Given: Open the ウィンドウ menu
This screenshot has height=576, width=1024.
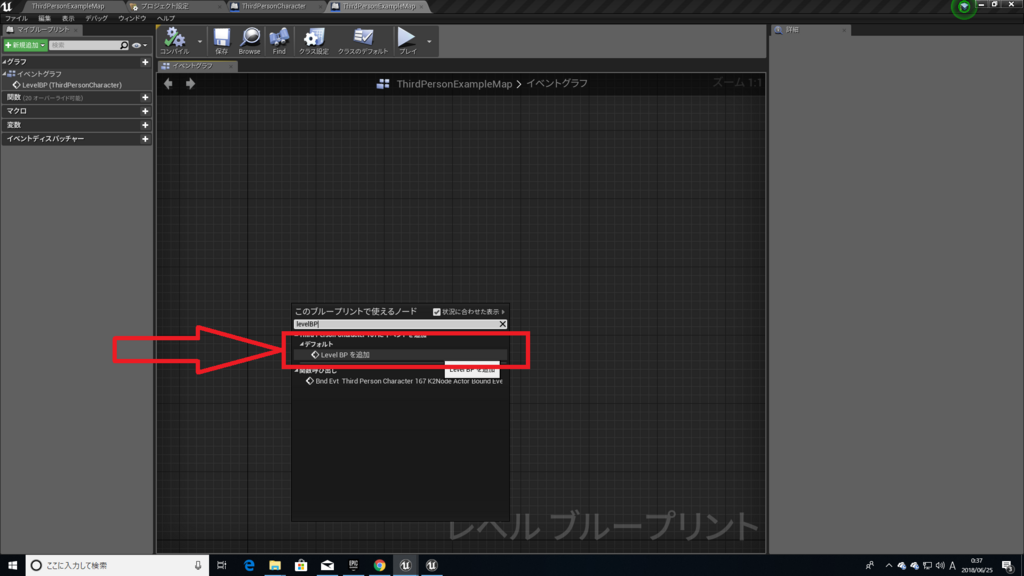Looking at the screenshot, I should coord(132,18).
